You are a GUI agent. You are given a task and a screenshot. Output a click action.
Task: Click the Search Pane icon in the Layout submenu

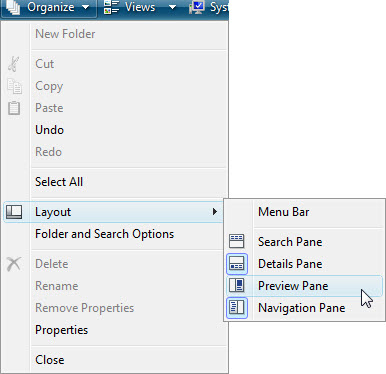coord(237,241)
